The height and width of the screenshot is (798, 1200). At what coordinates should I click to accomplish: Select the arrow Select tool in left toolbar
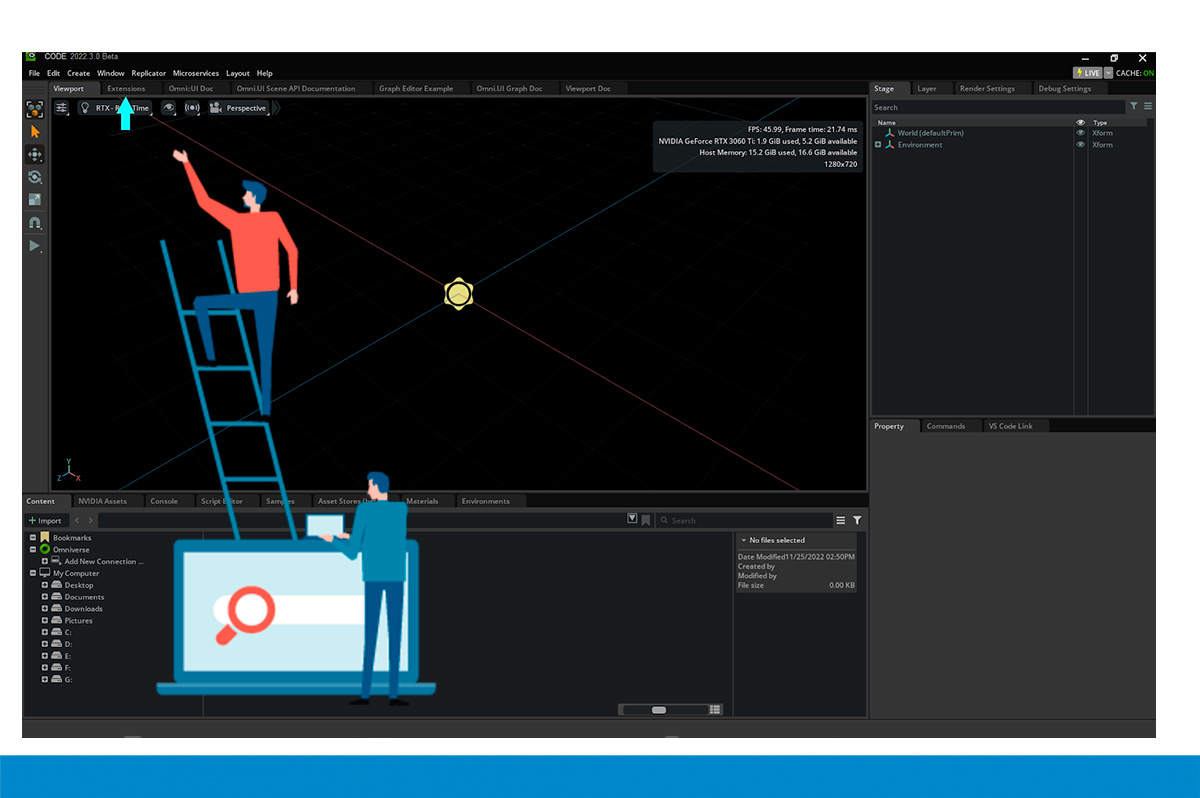coord(35,132)
